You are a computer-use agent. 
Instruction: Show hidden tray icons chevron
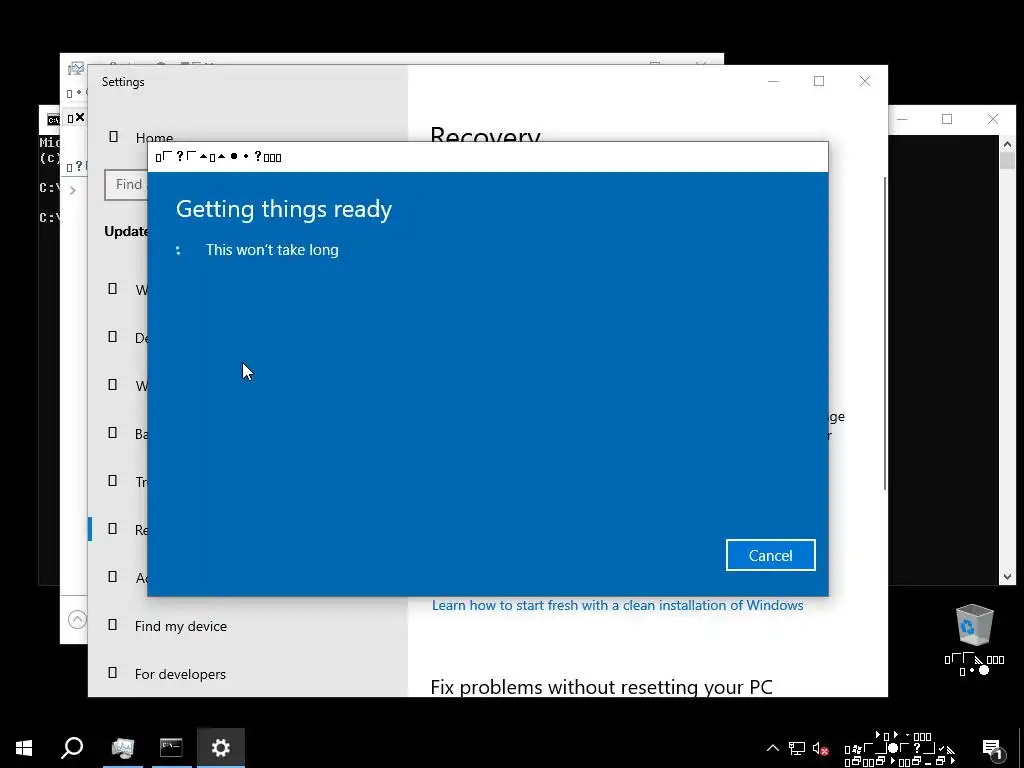coord(773,748)
